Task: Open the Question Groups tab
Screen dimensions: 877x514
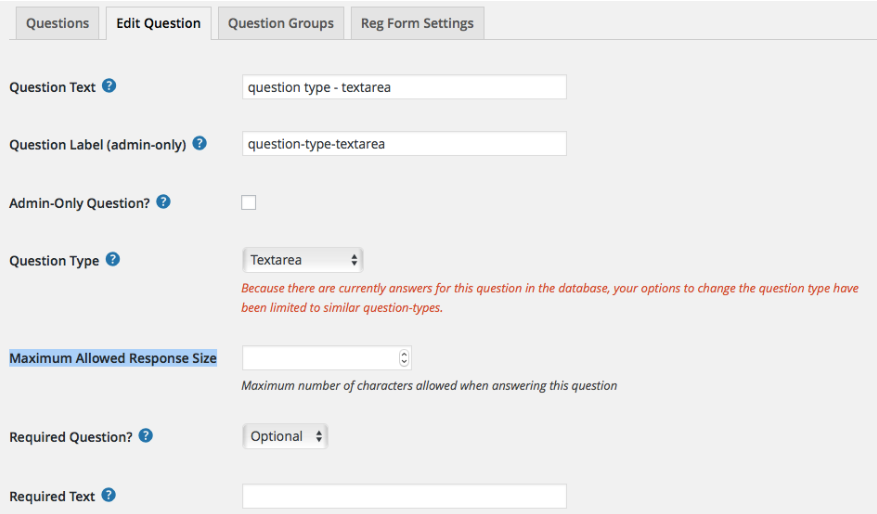Action: [281, 23]
